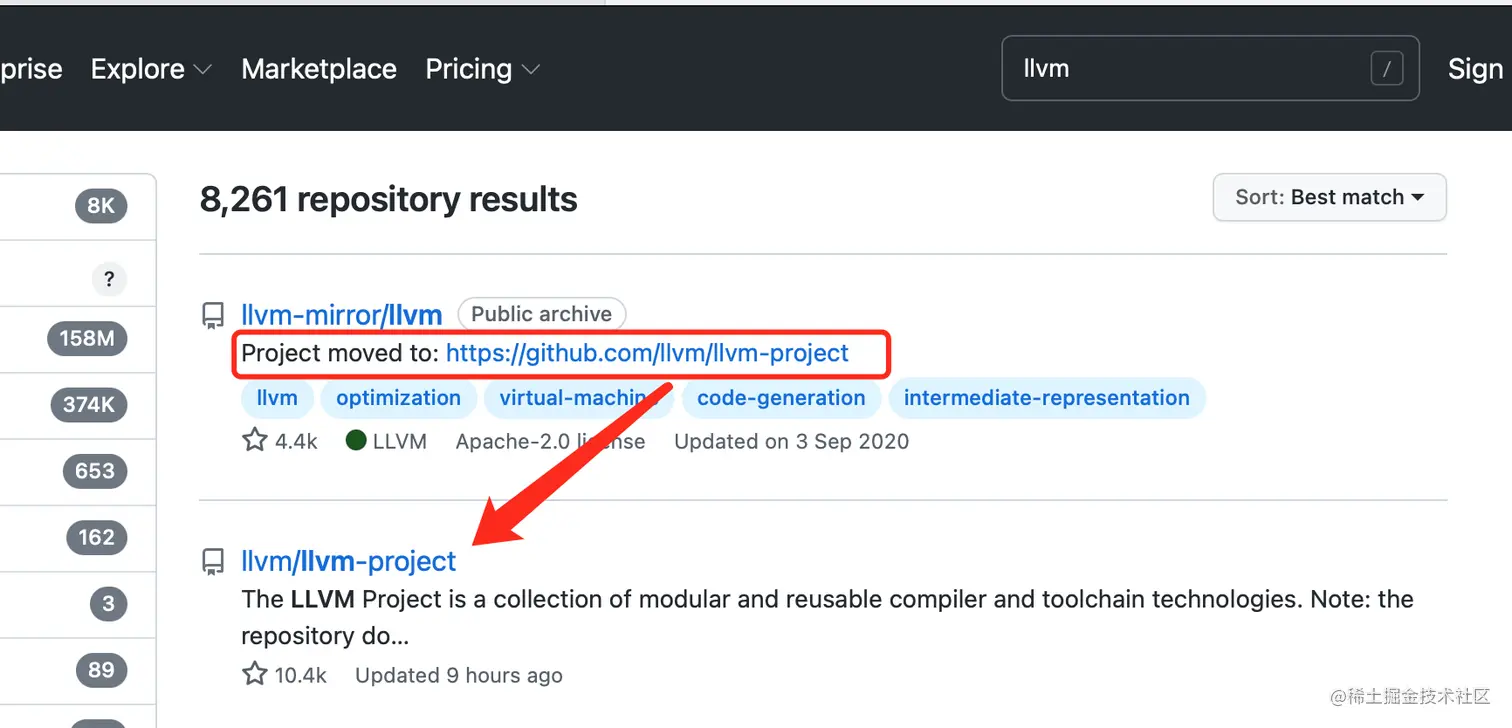This screenshot has width=1512, height=728.
Task: Open the Marketplace menu item
Action: [x=318, y=69]
